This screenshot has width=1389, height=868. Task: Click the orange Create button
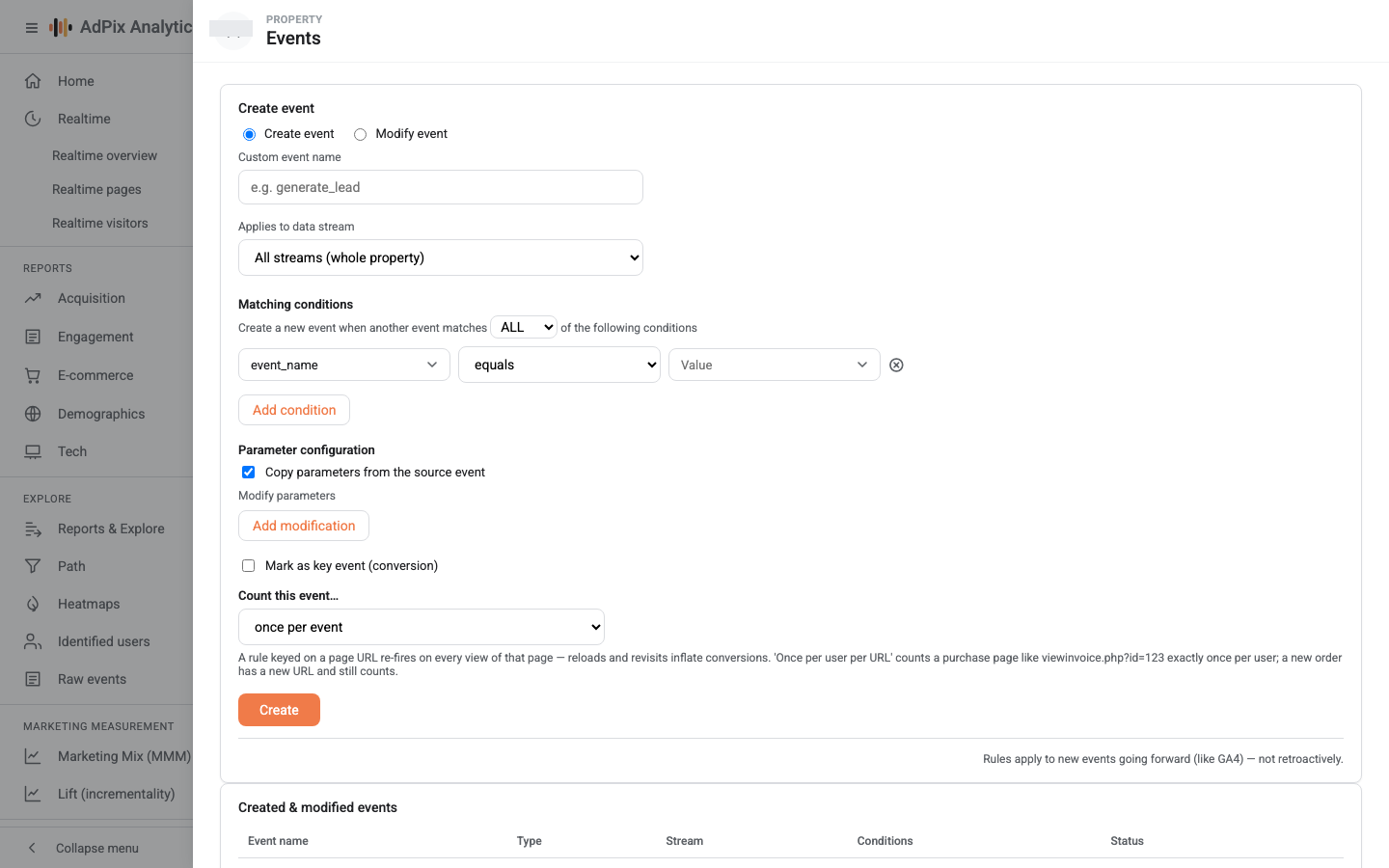[279, 710]
